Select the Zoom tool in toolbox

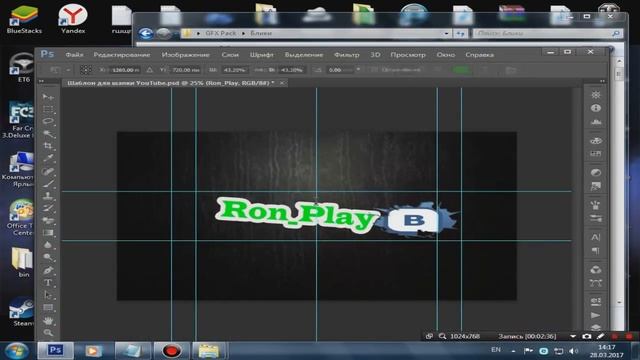(48, 333)
